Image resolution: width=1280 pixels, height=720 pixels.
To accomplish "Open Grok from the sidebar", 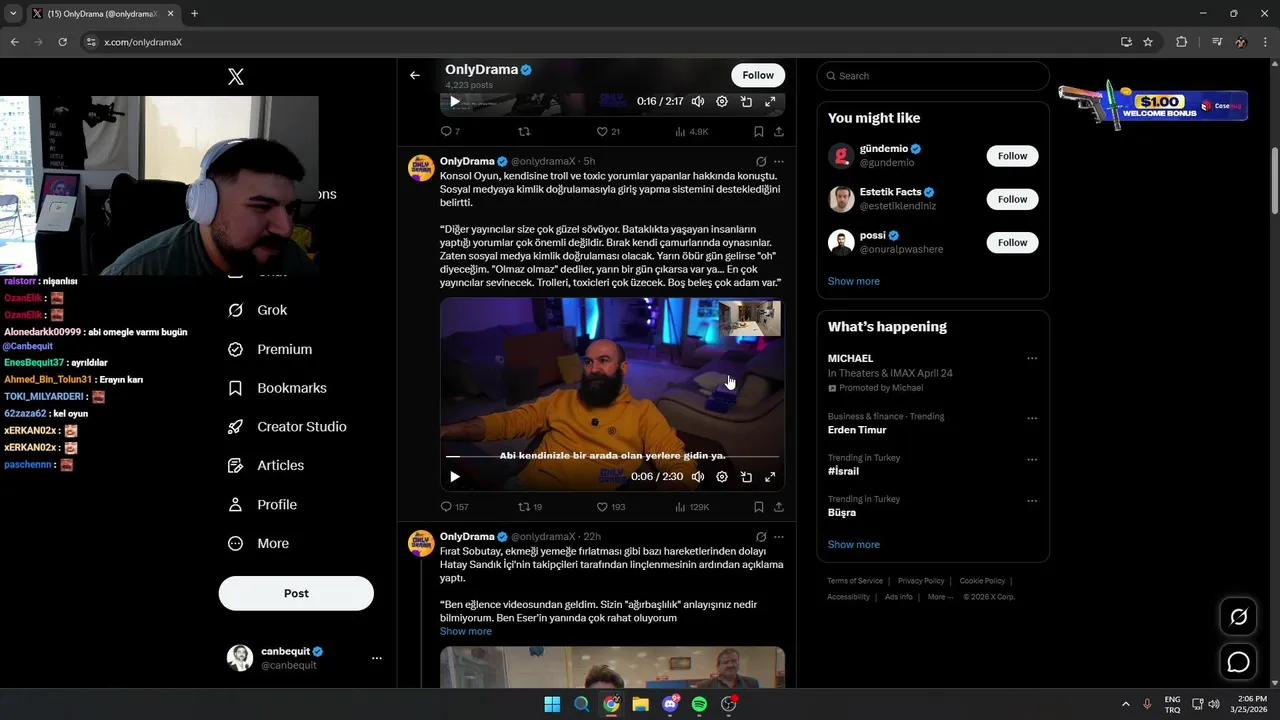I will coord(258,310).
